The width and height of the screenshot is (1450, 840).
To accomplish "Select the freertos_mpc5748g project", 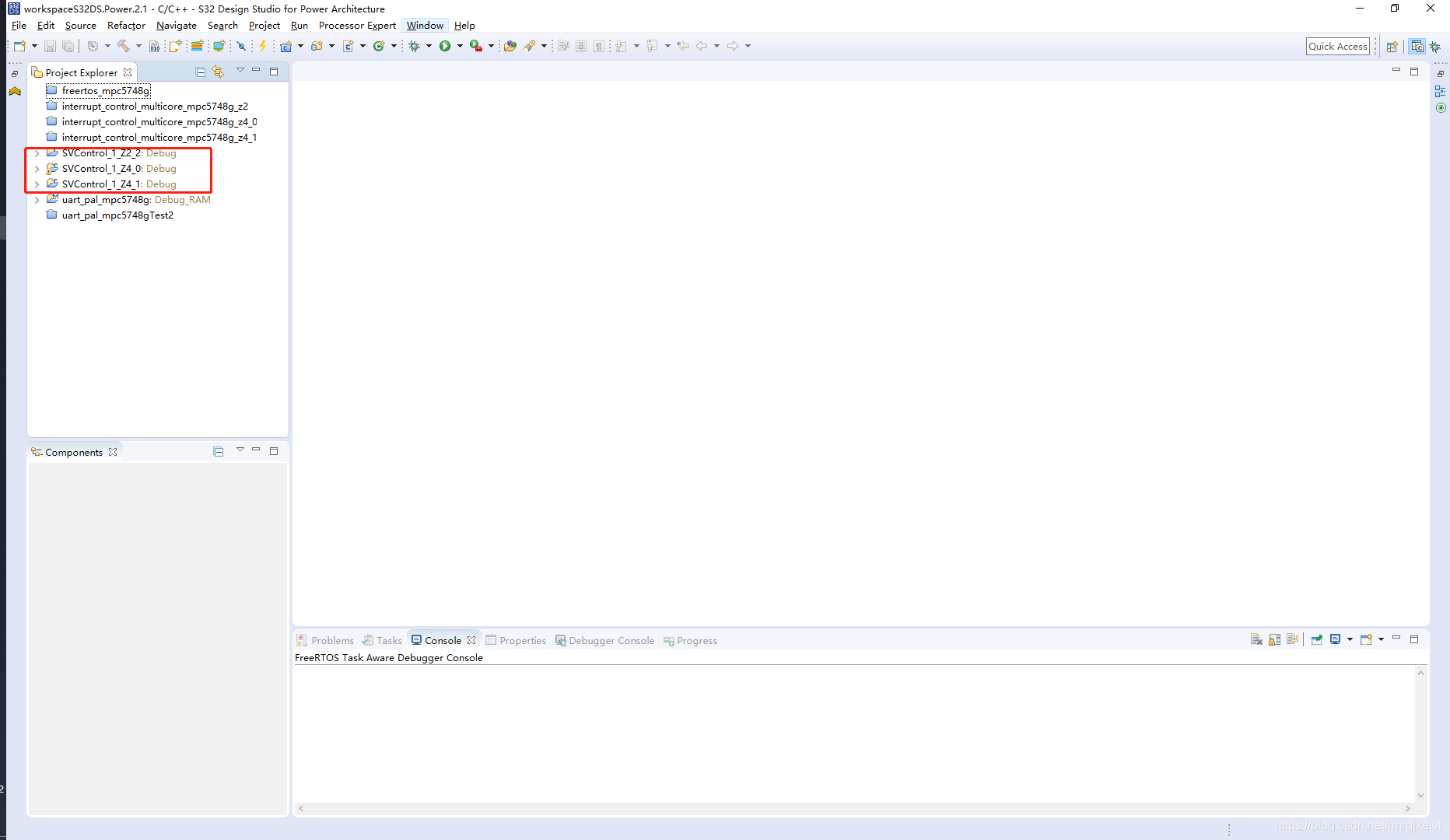I will [106, 91].
